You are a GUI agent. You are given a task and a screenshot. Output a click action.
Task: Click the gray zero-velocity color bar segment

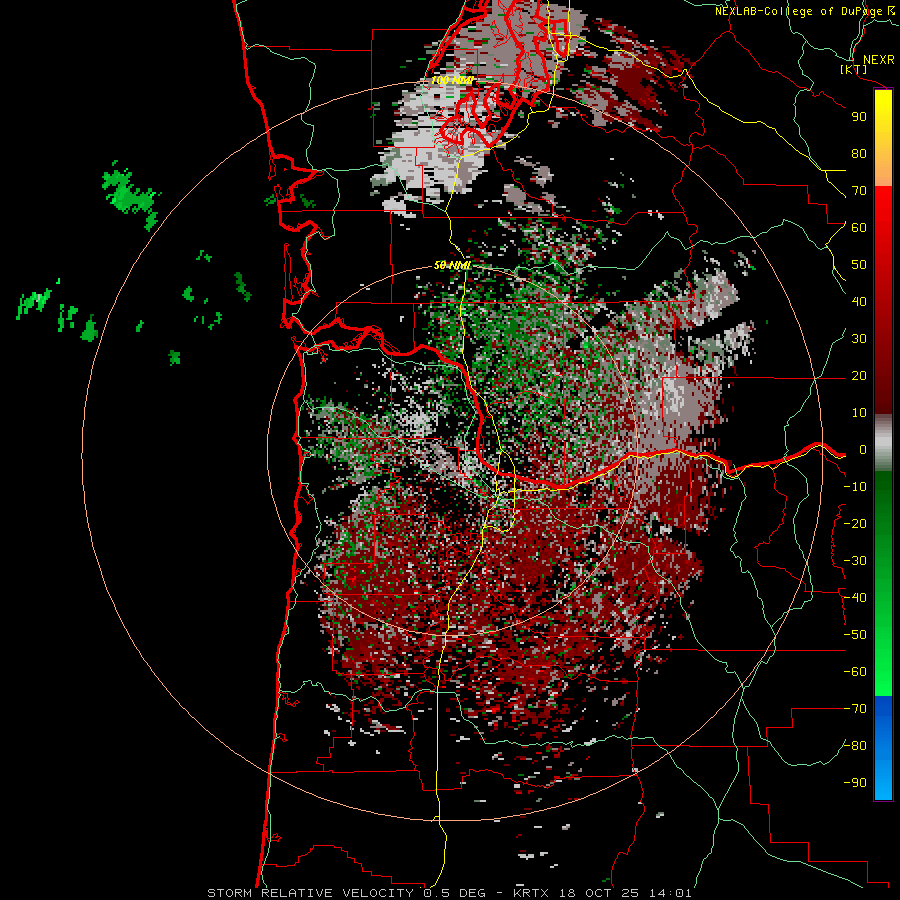point(883,443)
